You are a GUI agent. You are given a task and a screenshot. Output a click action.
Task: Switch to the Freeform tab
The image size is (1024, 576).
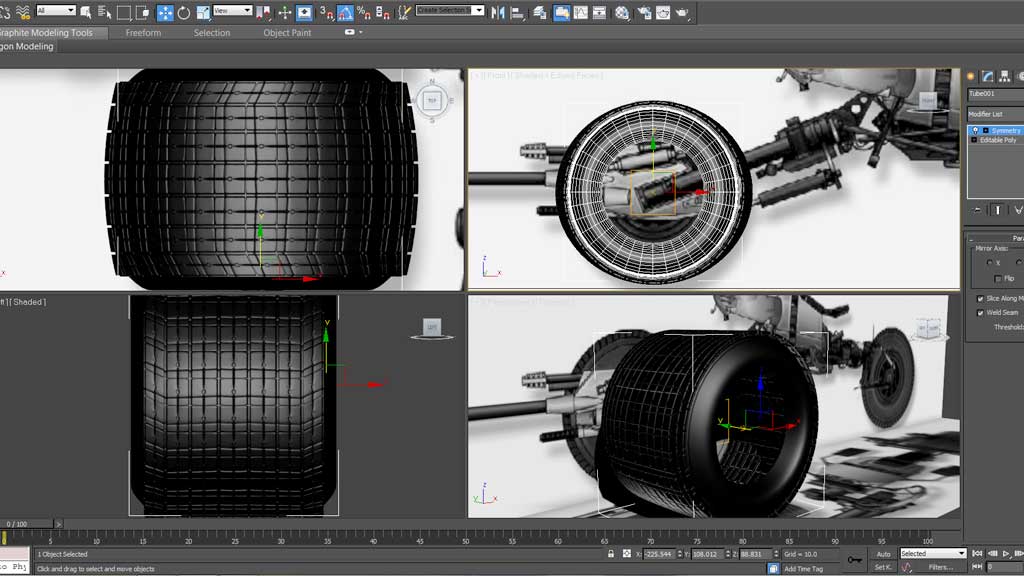pos(143,33)
